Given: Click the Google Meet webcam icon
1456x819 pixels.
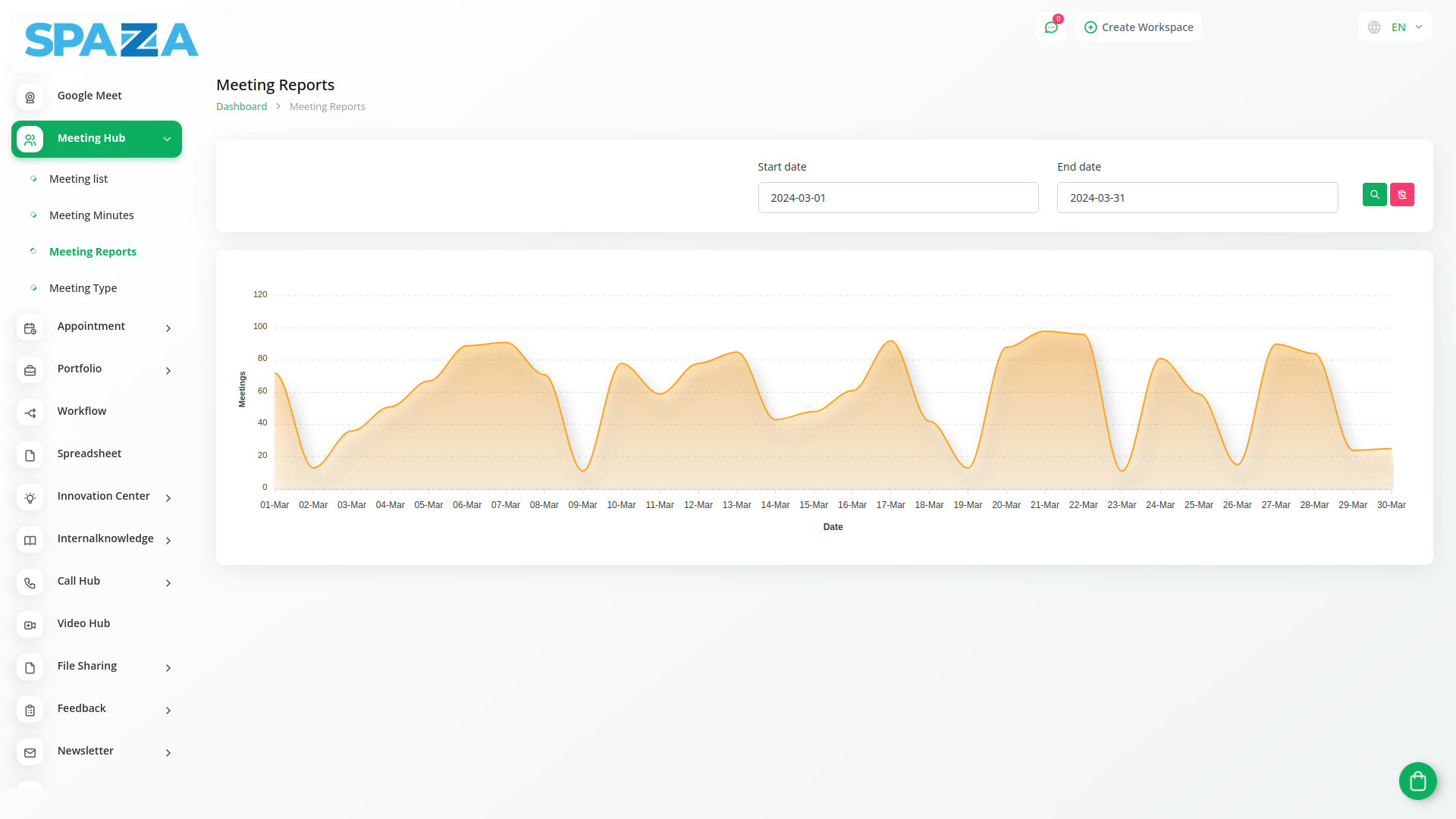Looking at the screenshot, I should tap(30, 97).
